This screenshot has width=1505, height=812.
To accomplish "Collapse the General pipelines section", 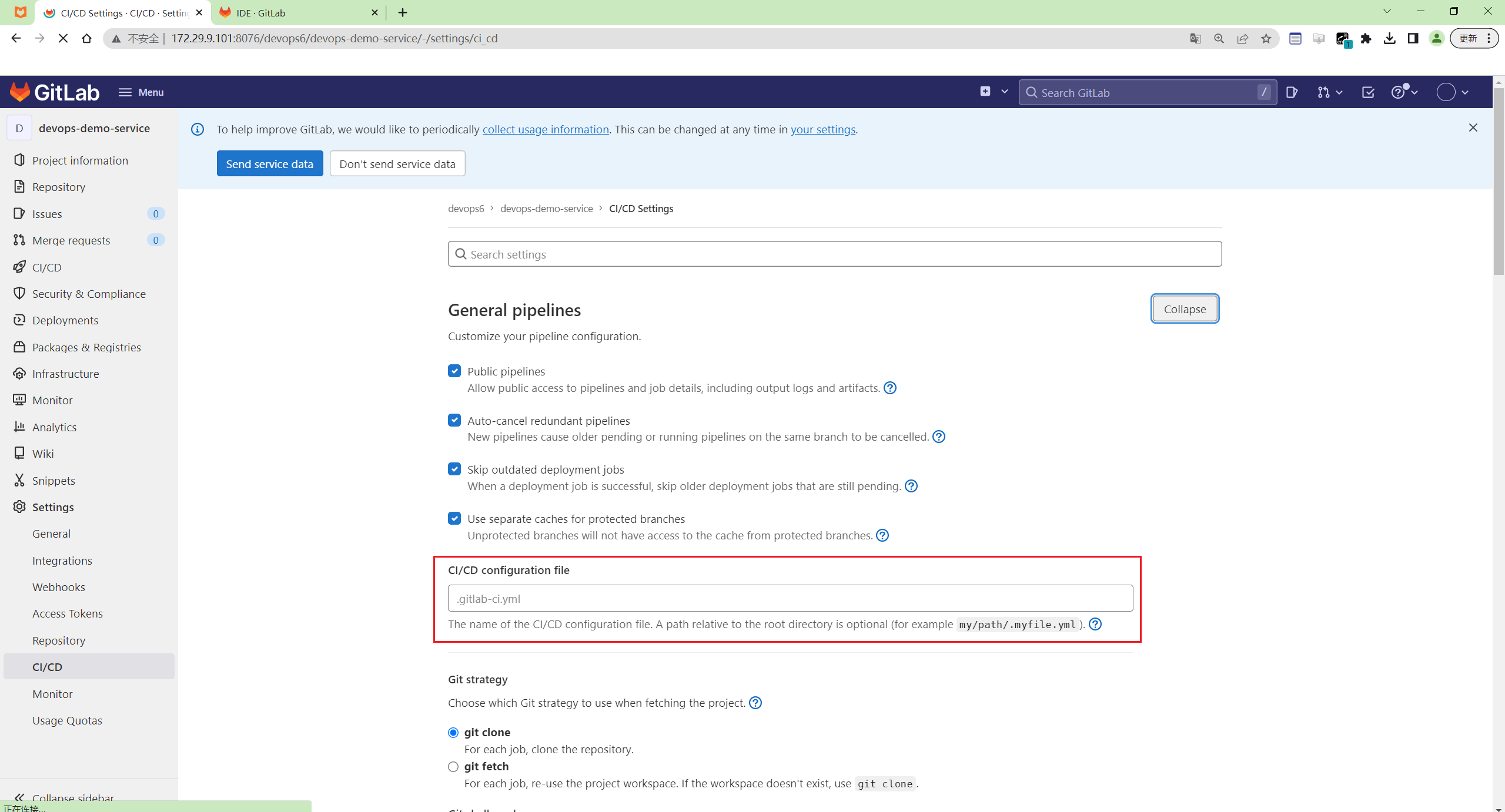I will click(1184, 309).
